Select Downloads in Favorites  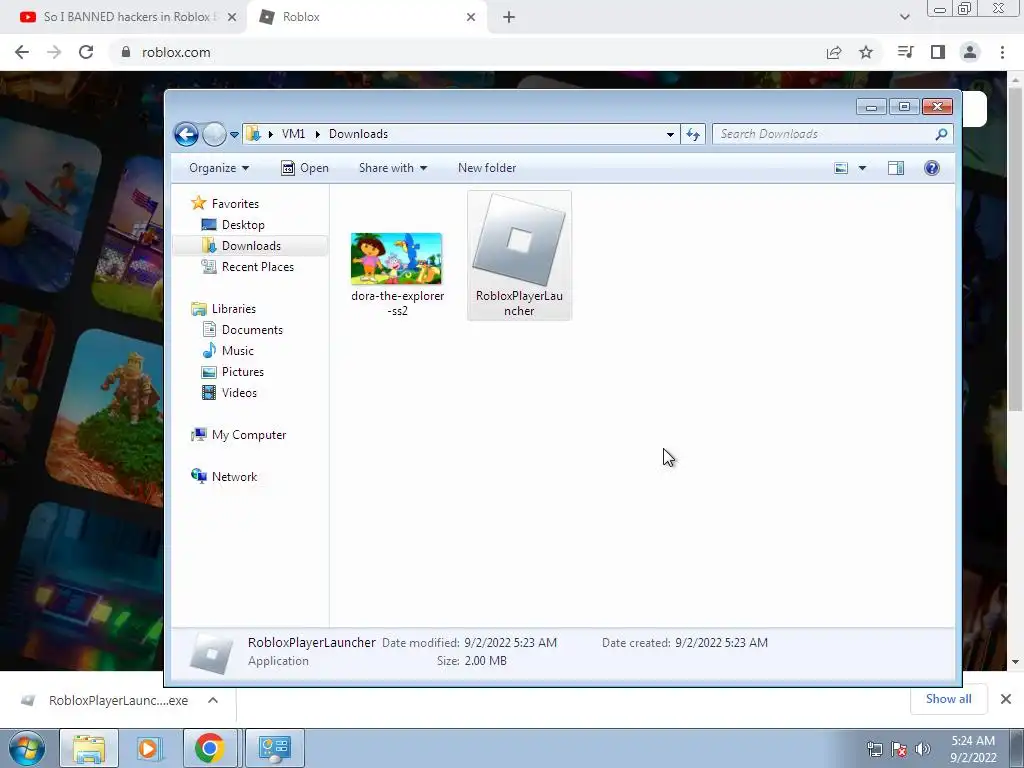pyautogui.click(x=242, y=246)
